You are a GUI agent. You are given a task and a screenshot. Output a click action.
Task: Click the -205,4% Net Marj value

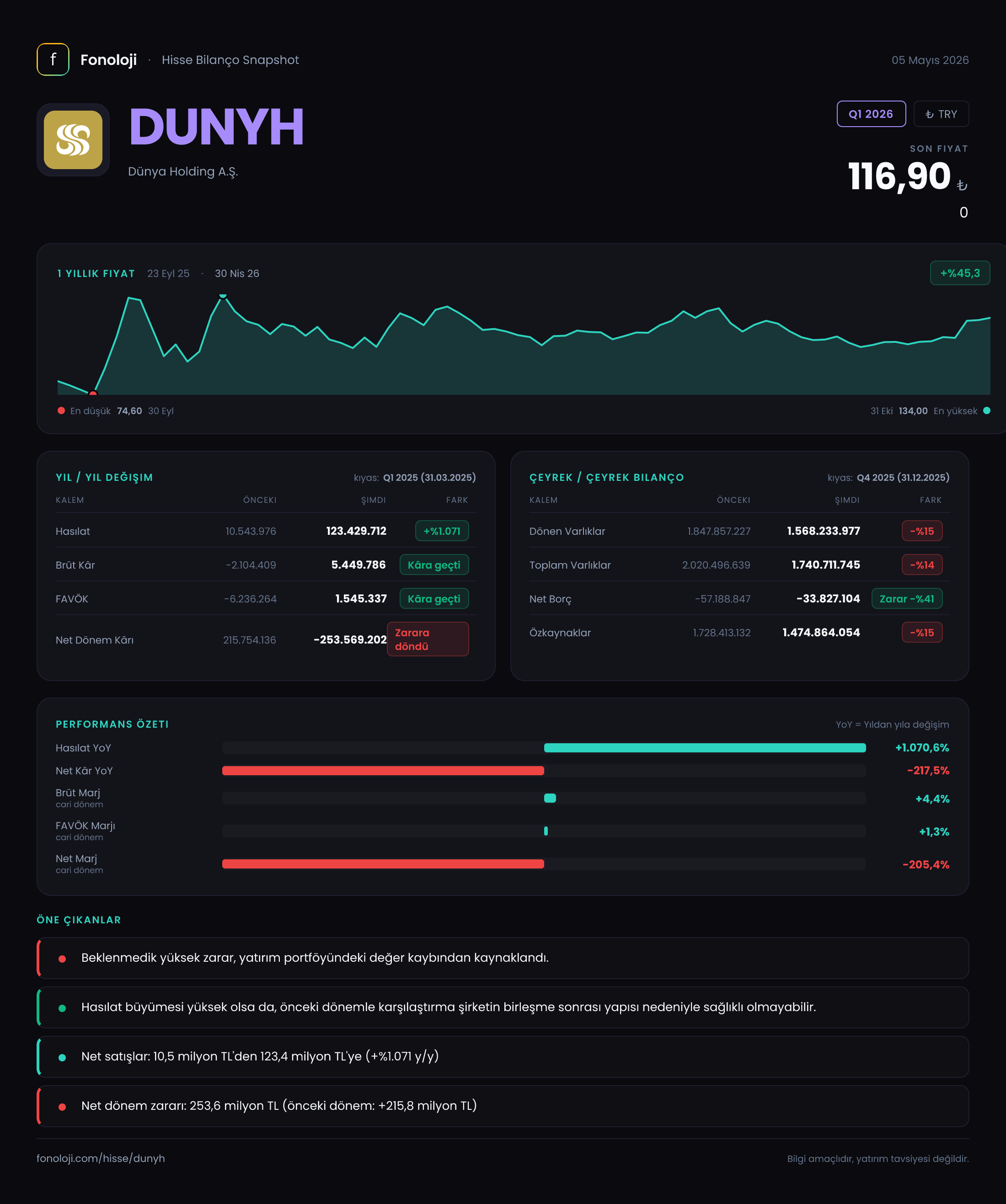coord(926,864)
